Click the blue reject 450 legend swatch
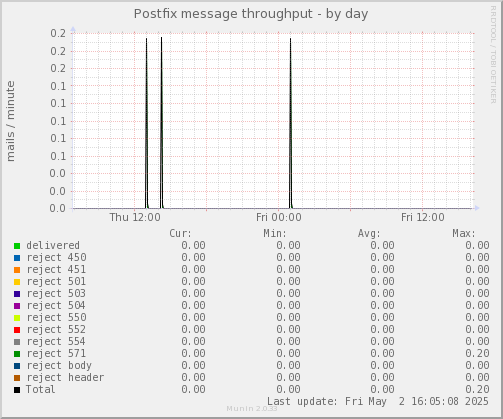503x419 pixels. (17, 258)
